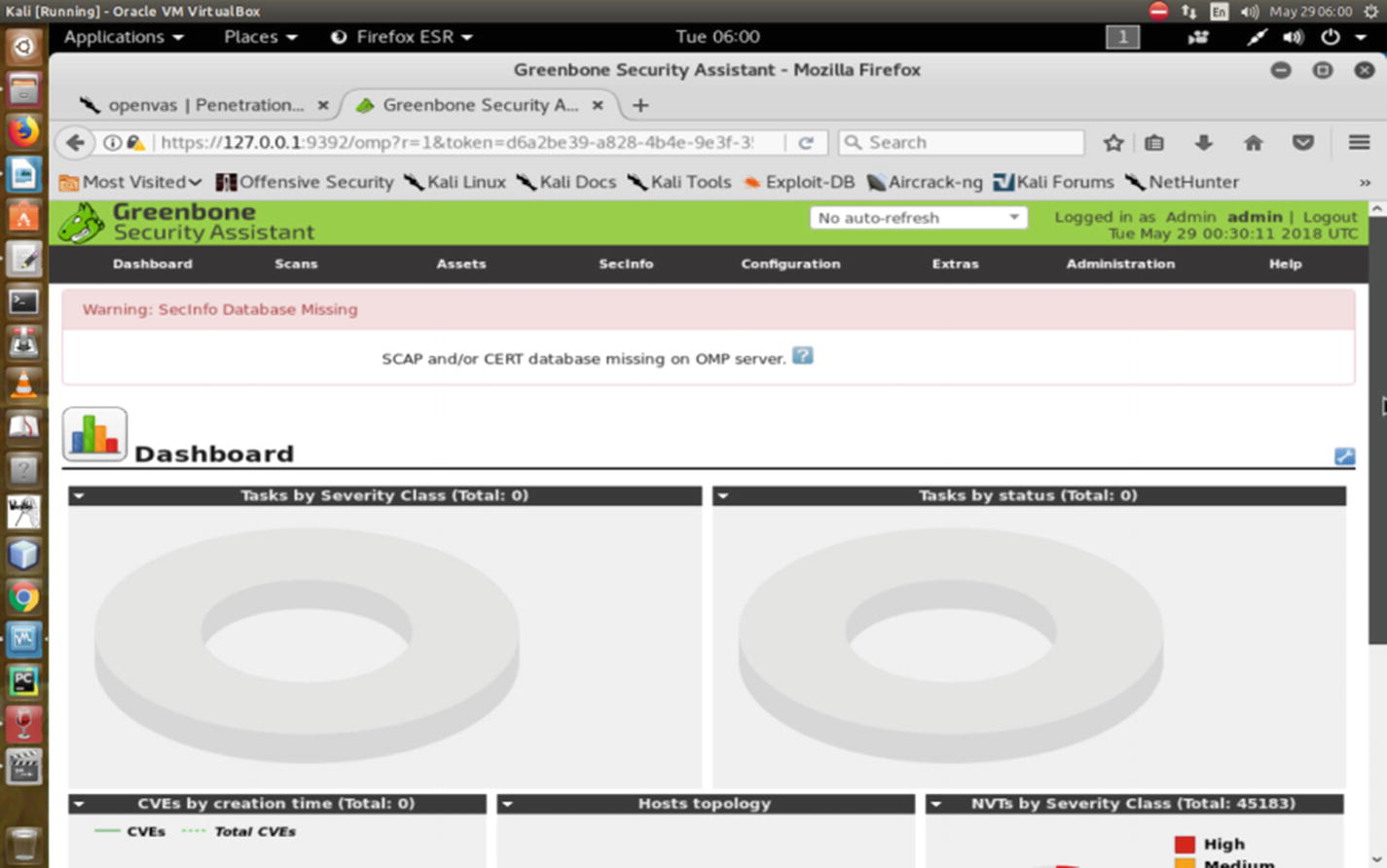Bookmark this page with the star icon
Viewport: 1387px width, 868px height.
pyautogui.click(x=1113, y=143)
